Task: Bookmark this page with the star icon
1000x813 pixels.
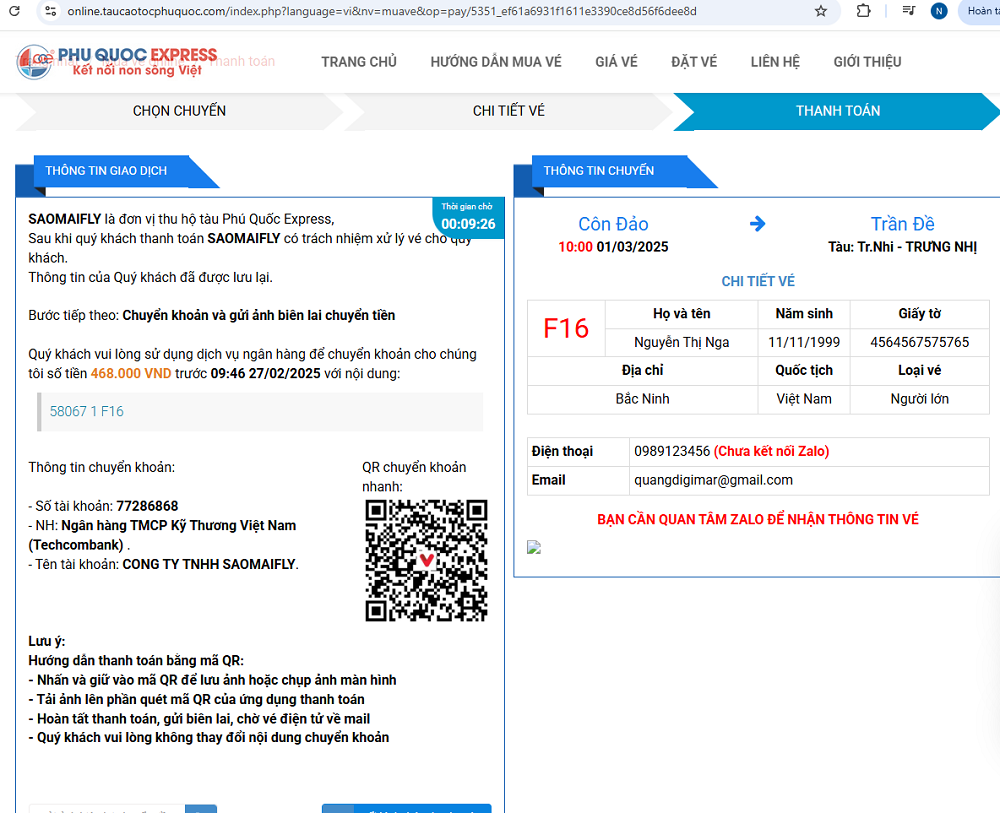Action: [x=821, y=11]
